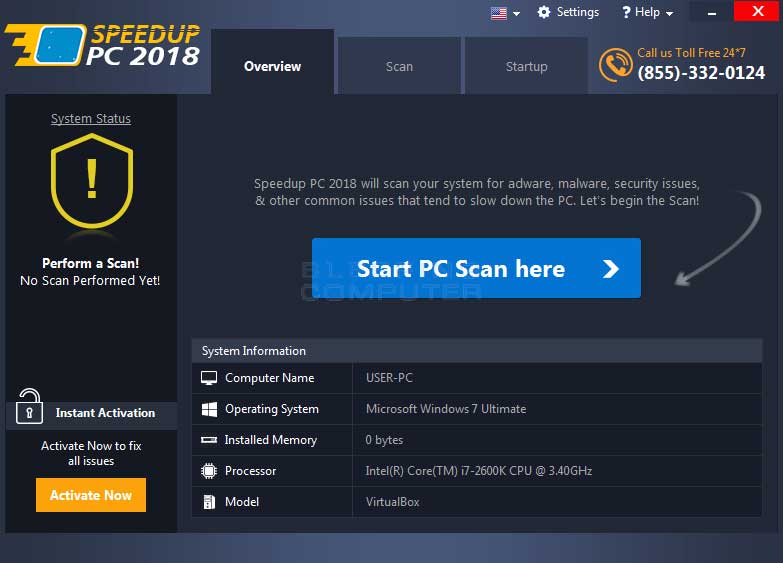The width and height of the screenshot is (783, 563).
Task: Click 'No Scan Performed Yet!' status text
Action: click(x=90, y=280)
